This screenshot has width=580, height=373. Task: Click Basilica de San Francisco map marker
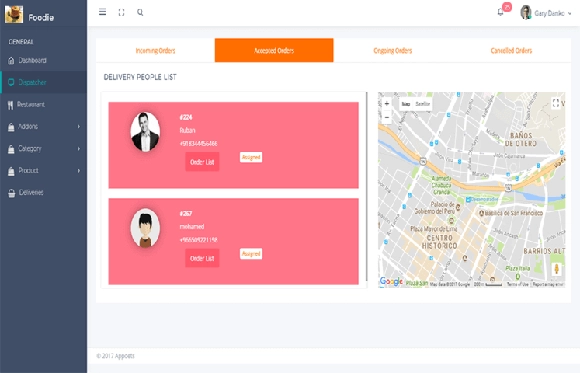click(x=482, y=214)
